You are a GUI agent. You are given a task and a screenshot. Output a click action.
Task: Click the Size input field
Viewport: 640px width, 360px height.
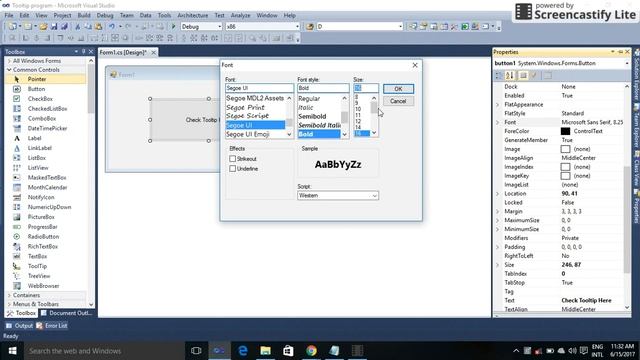[366, 88]
